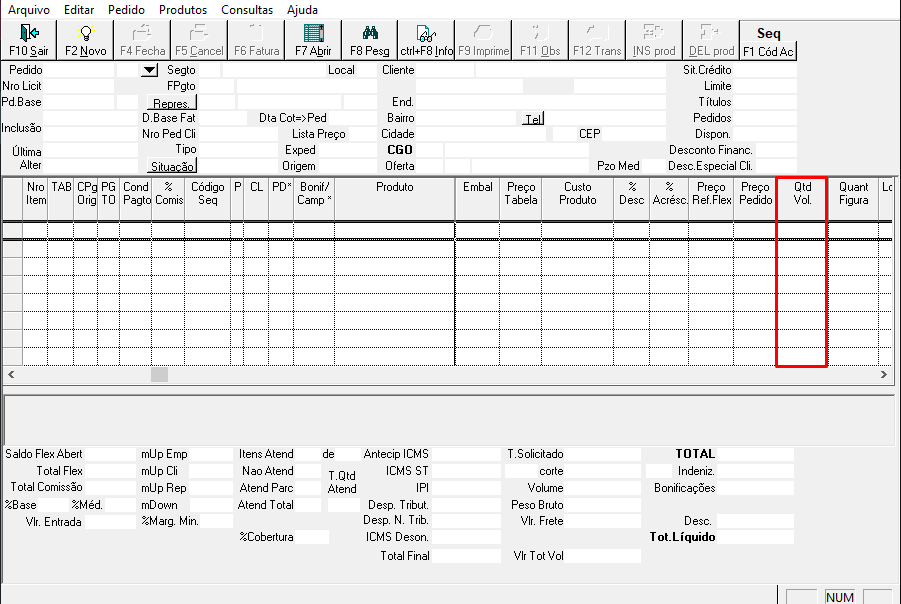This screenshot has height=604, width=901.
Task: Click the grid's left scroll arrow
Action: point(11,375)
